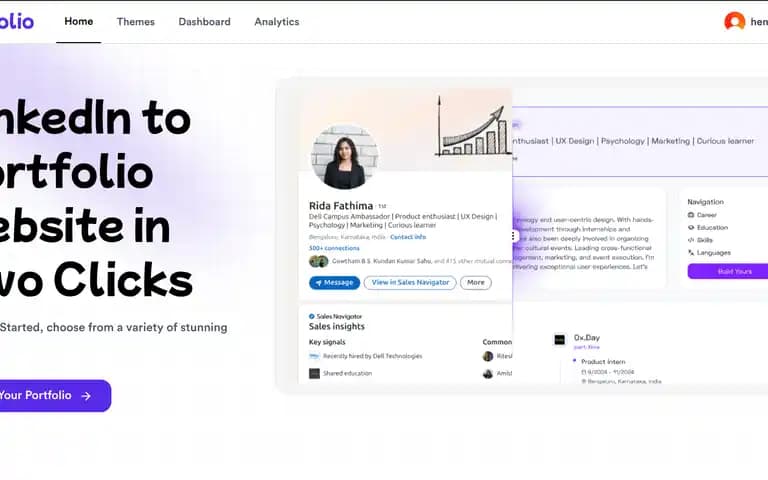This screenshot has height=480, width=768.
Task: Click the Dell logo icon beside Recently hired
Action: coord(314,356)
